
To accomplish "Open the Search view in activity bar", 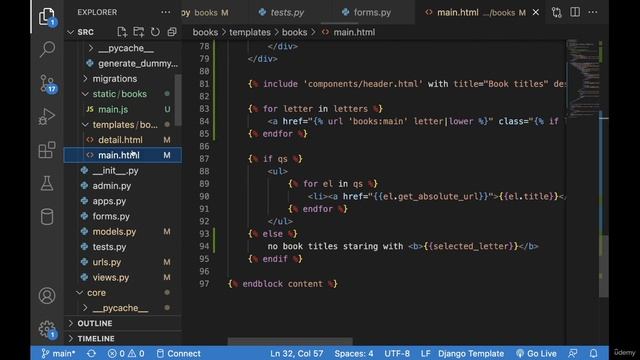I will (x=47, y=49).
